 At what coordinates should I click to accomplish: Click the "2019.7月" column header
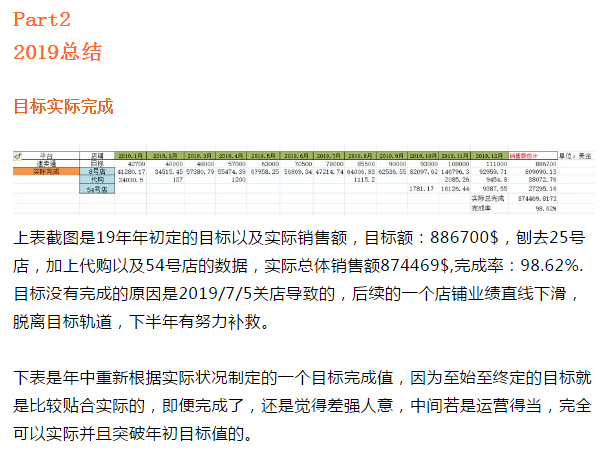coord(327,156)
